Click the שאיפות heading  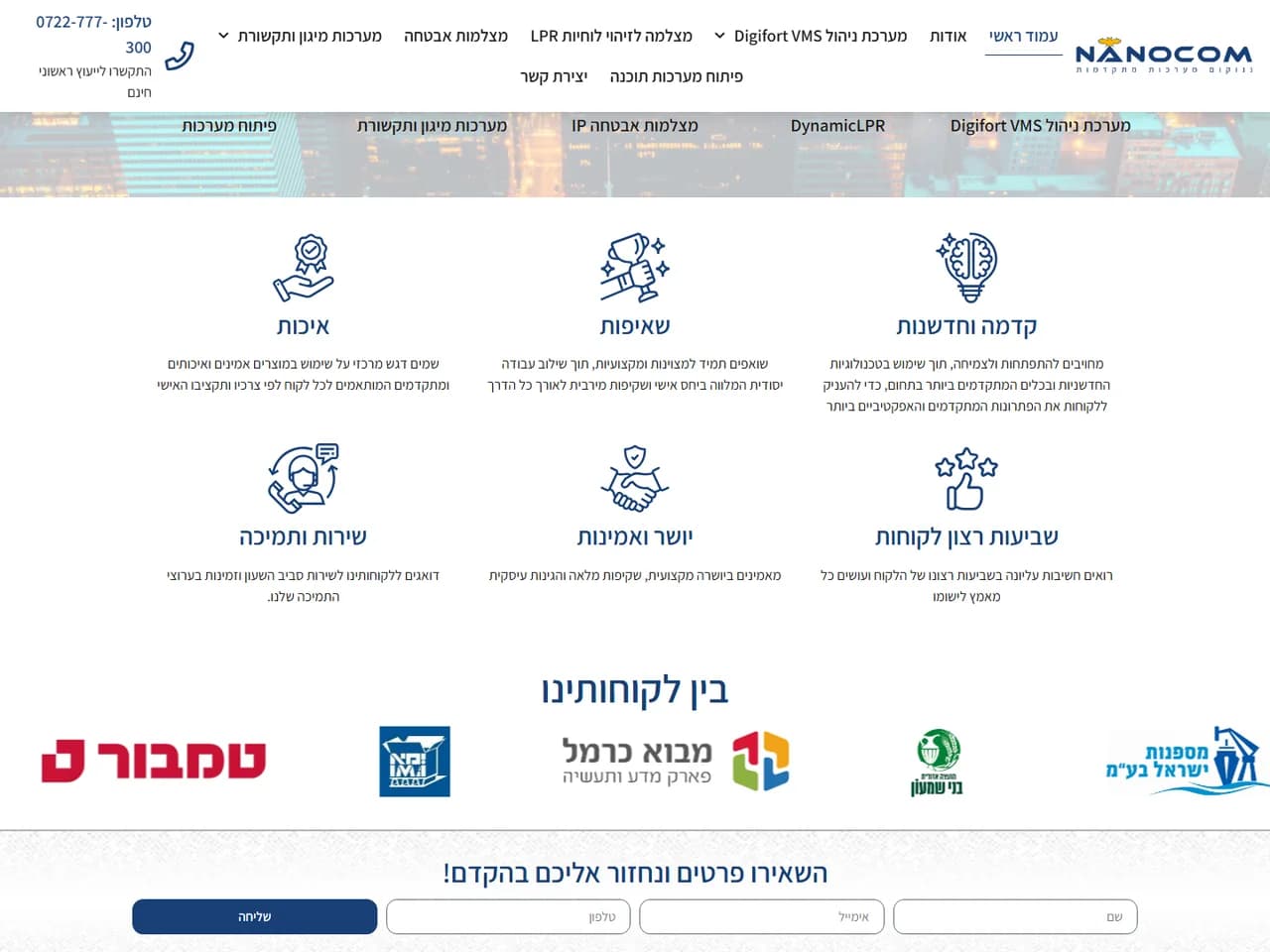pos(635,326)
